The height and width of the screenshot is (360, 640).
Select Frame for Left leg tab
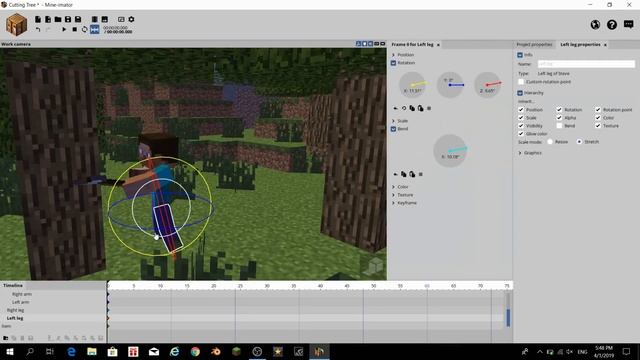click(x=412, y=44)
